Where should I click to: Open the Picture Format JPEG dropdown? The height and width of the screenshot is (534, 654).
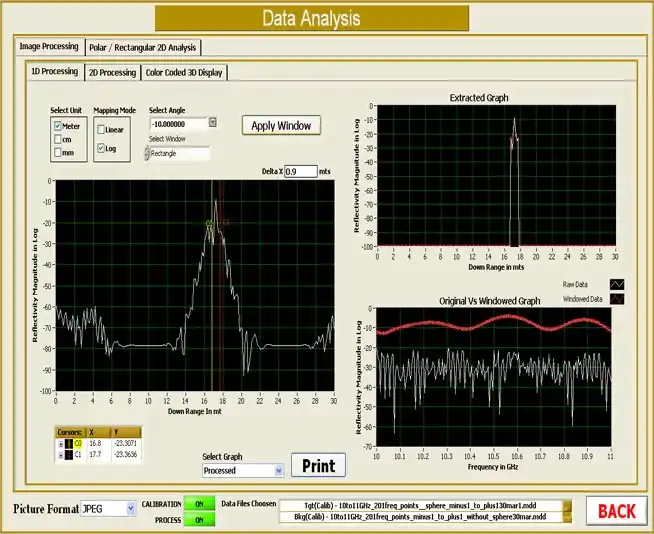131,508
